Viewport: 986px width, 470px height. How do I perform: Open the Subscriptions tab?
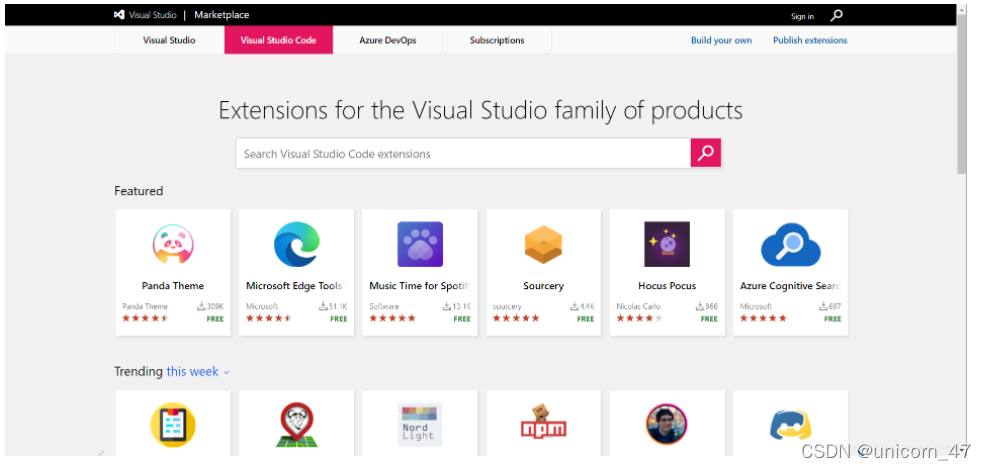[497, 40]
